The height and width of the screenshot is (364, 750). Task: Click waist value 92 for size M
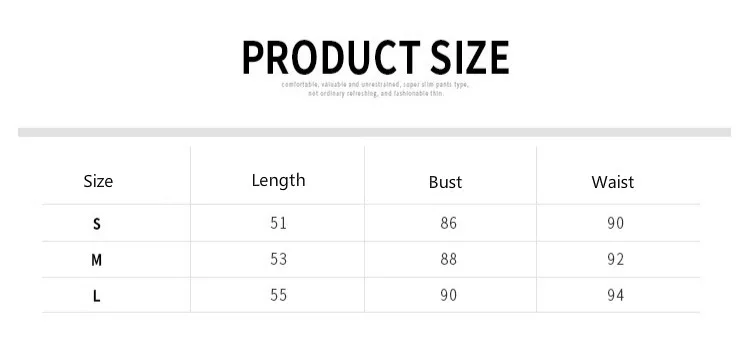(x=616, y=259)
